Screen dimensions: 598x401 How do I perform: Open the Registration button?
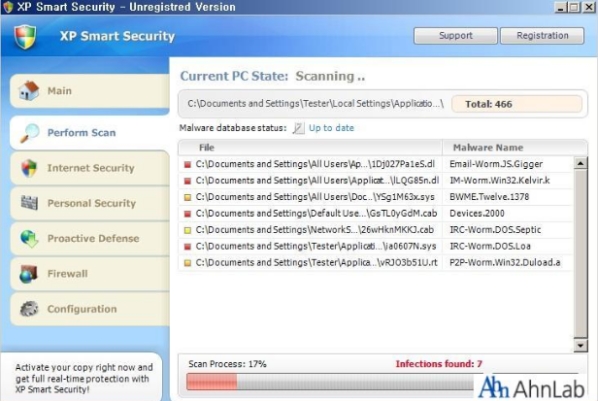click(x=542, y=35)
